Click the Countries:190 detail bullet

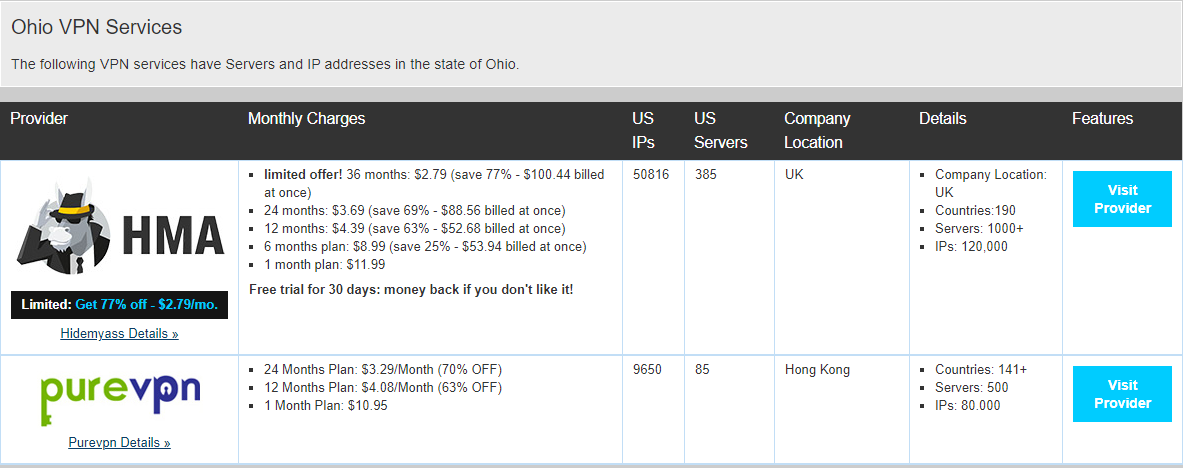pyautogui.click(x=974, y=211)
